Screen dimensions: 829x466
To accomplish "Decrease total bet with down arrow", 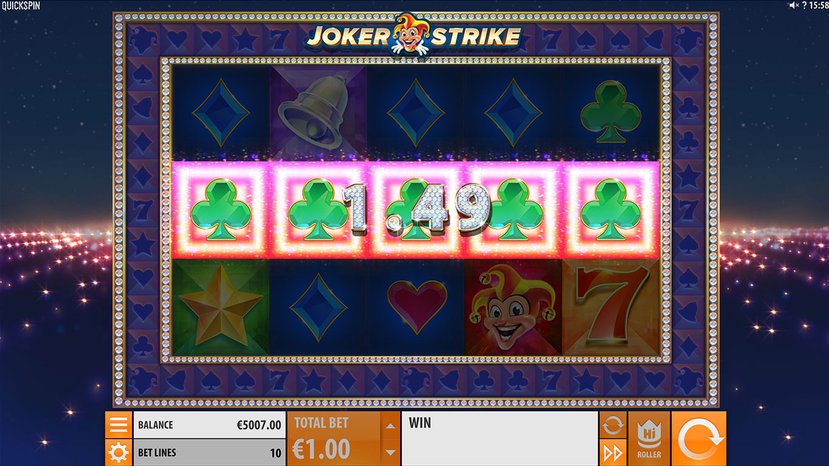I will click(x=390, y=452).
